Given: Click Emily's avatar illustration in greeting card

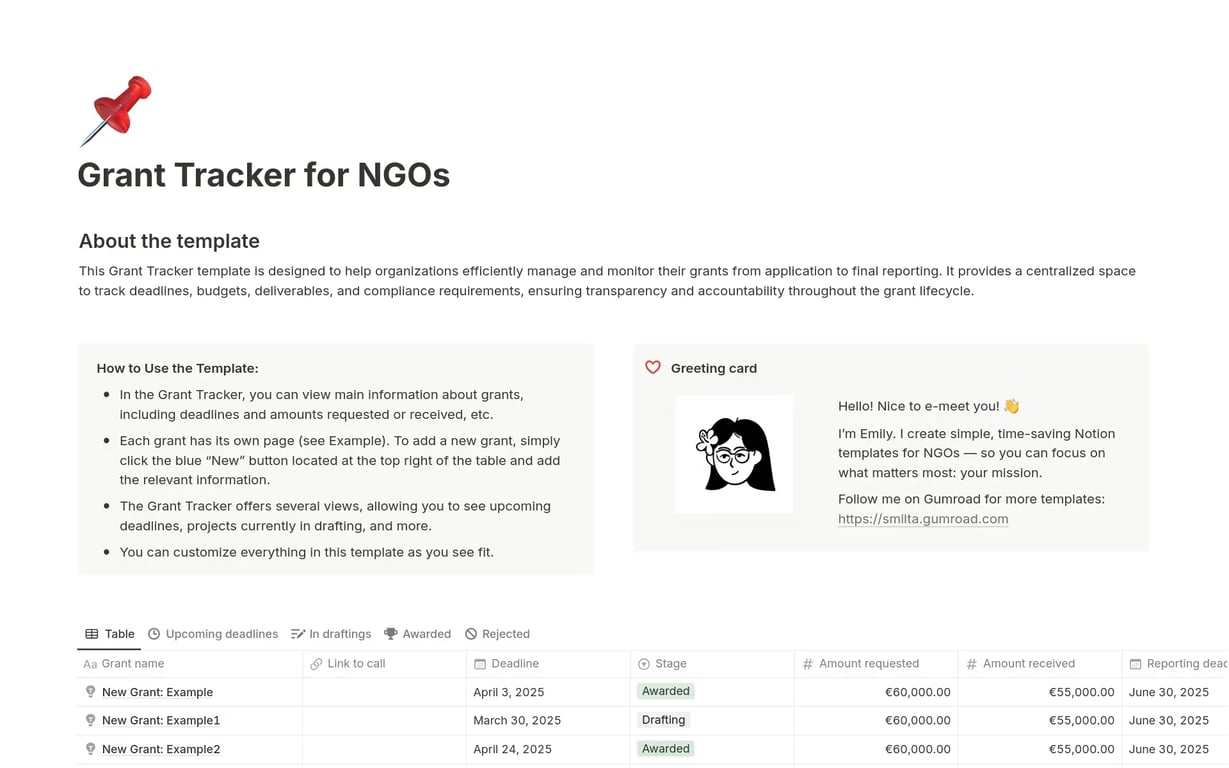Looking at the screenshot, I should (x=734, y=455).
